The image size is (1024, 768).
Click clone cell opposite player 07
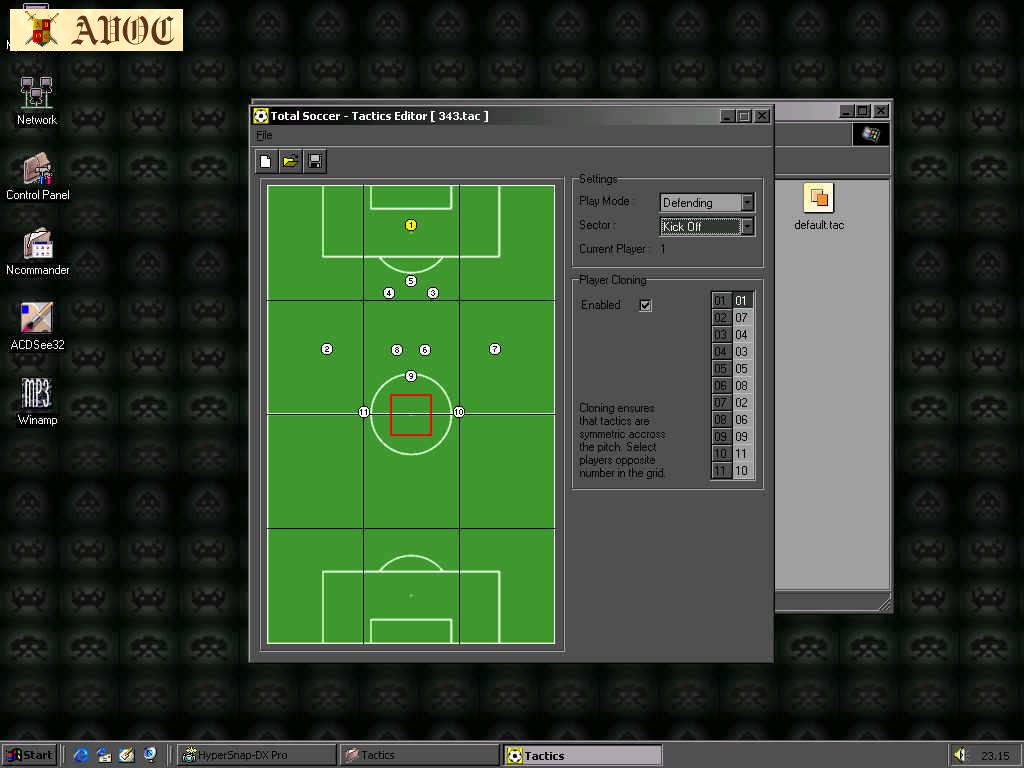[743, 402]
